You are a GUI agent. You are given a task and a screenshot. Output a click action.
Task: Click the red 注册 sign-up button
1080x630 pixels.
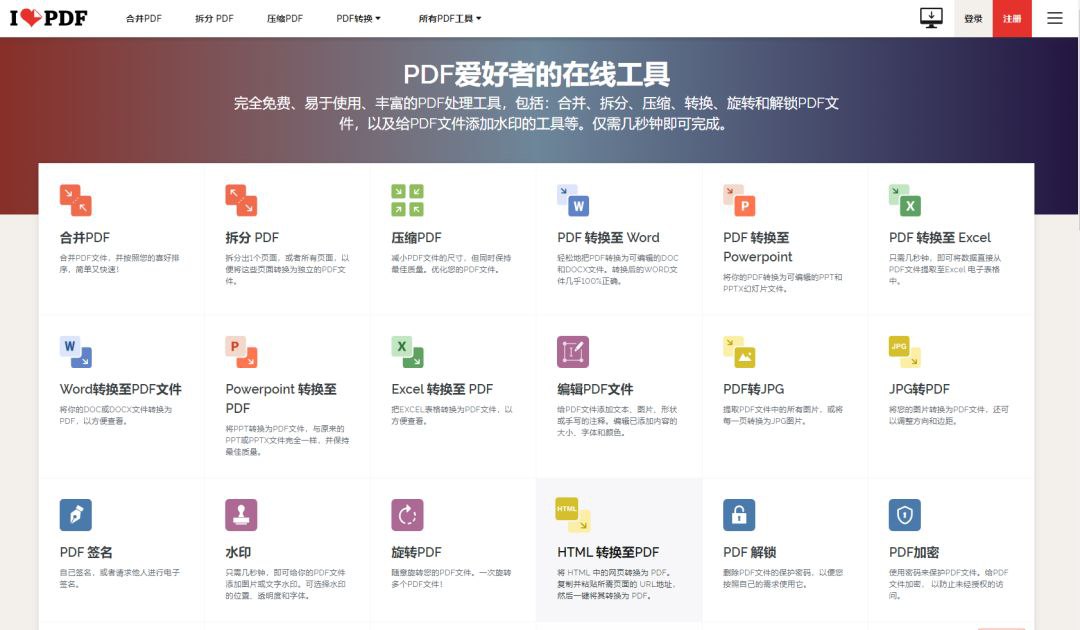[x=1012, y=19]
